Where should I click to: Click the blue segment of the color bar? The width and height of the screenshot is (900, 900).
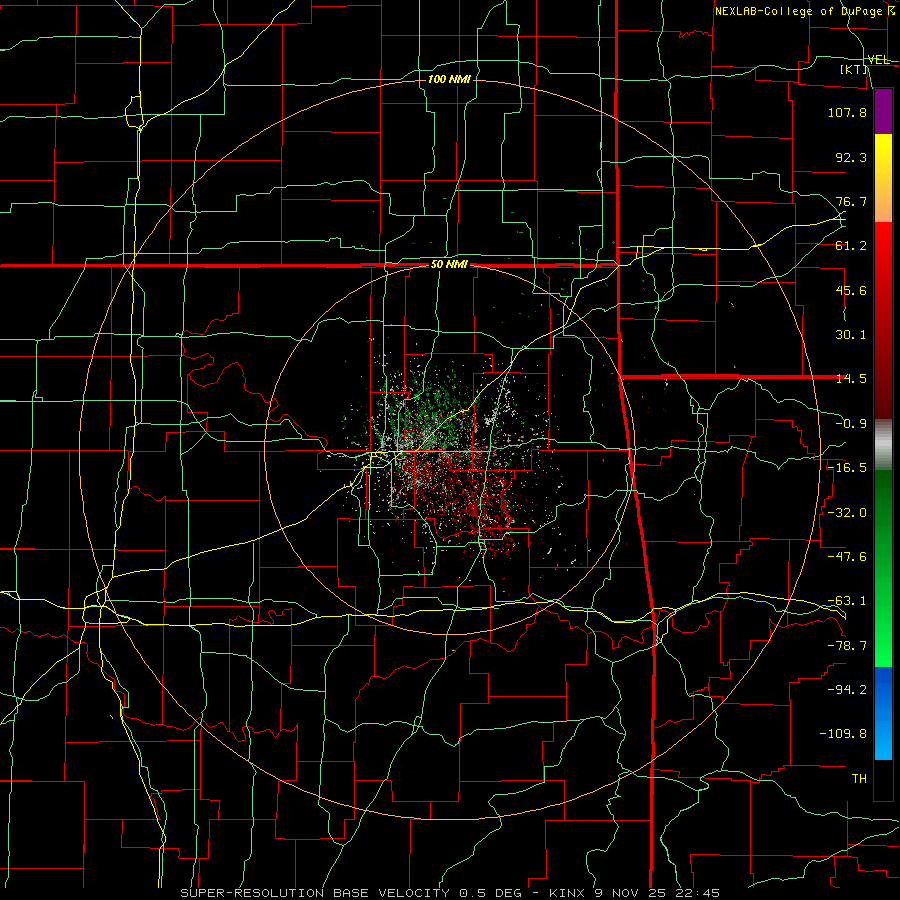tap(883, 713)
